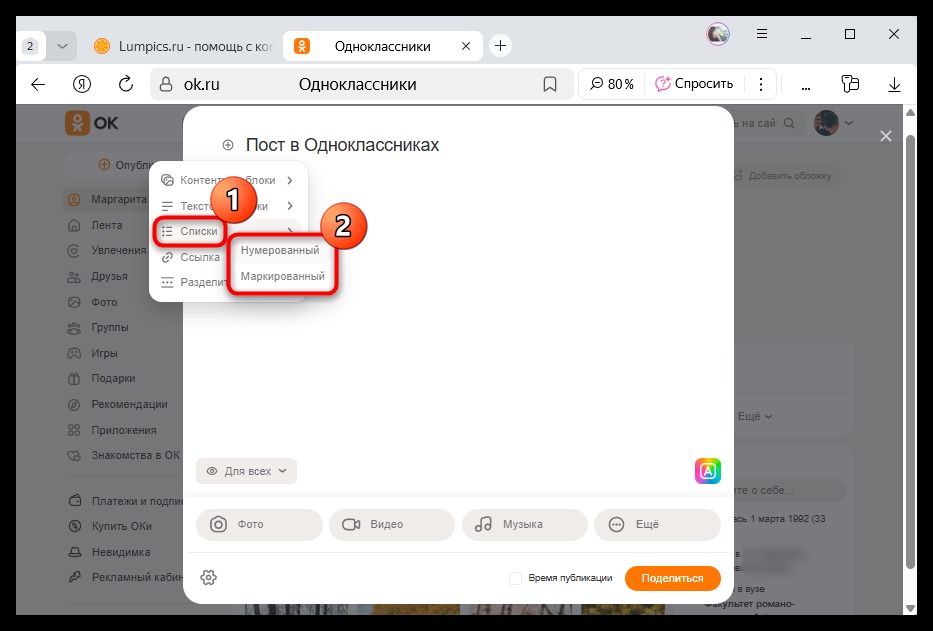Click the browser back arrow
Viewport: 933px width, 631px height.
[38, 85]
